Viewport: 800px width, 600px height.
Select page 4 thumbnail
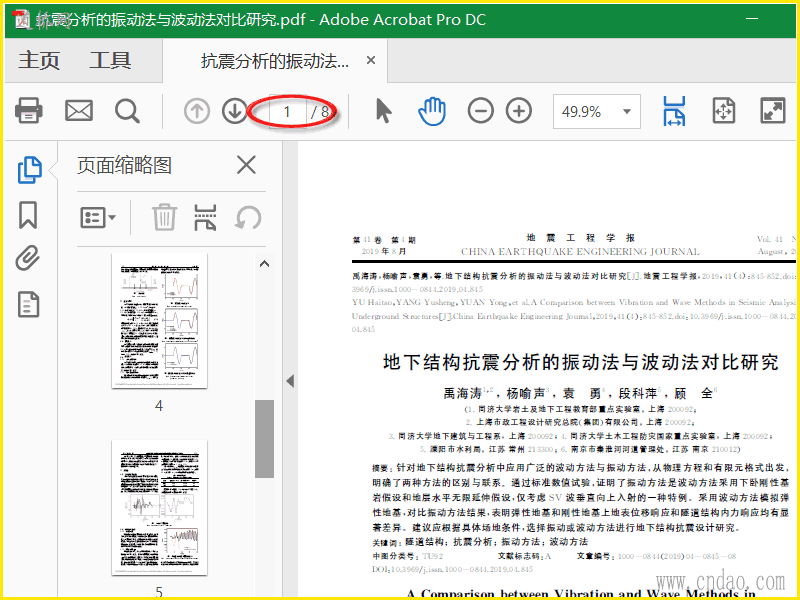pos(160,320)
